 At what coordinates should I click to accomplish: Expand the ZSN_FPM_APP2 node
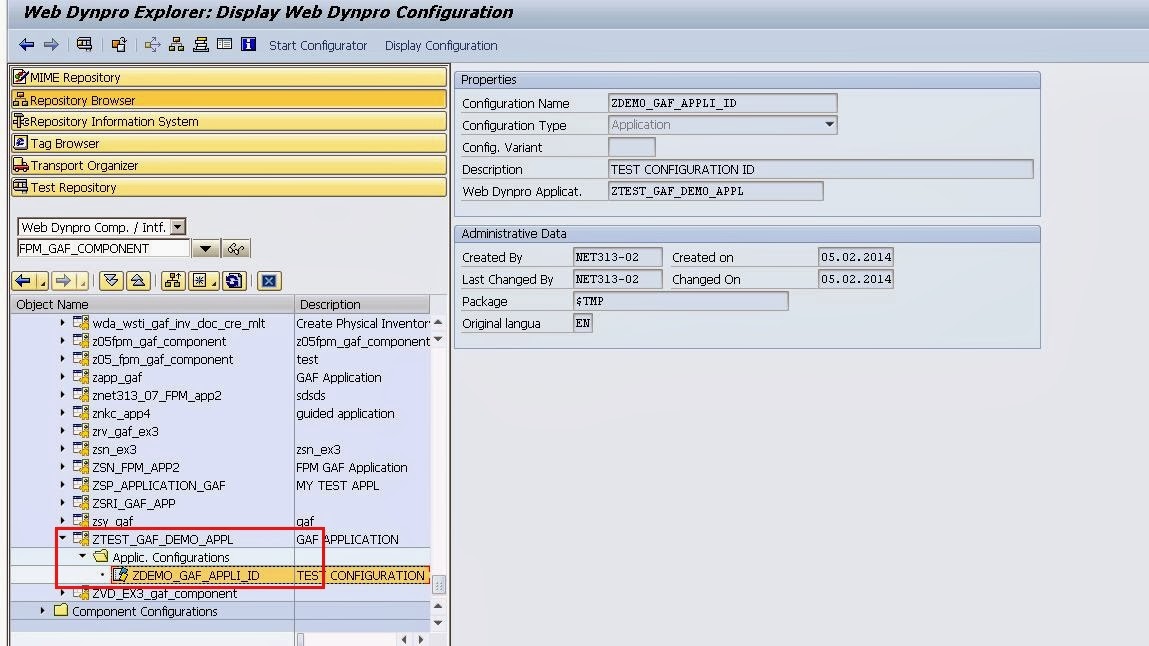tap(62, 467)
